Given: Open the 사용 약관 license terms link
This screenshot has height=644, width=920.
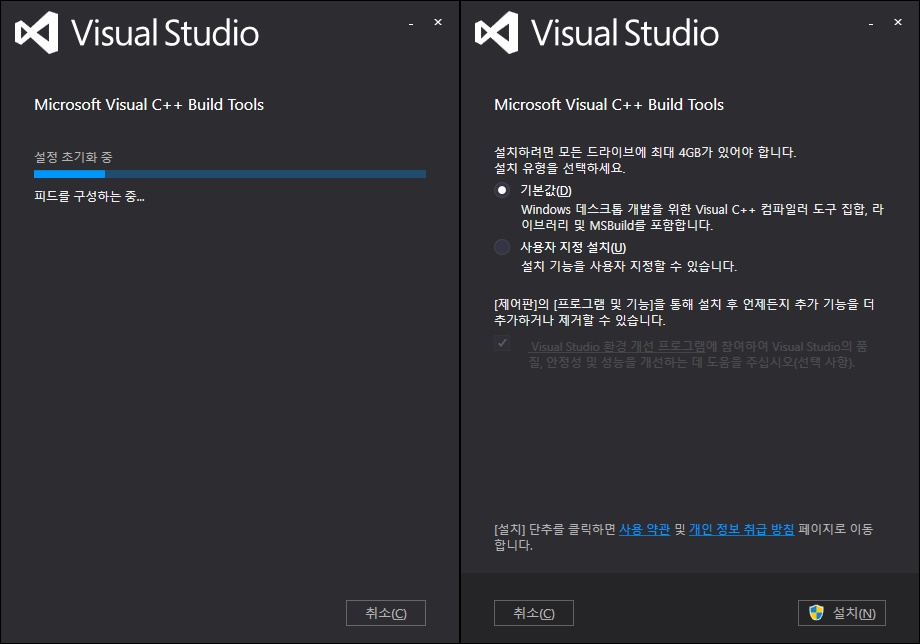Looking at the screenshot, I should pos(644,529).
